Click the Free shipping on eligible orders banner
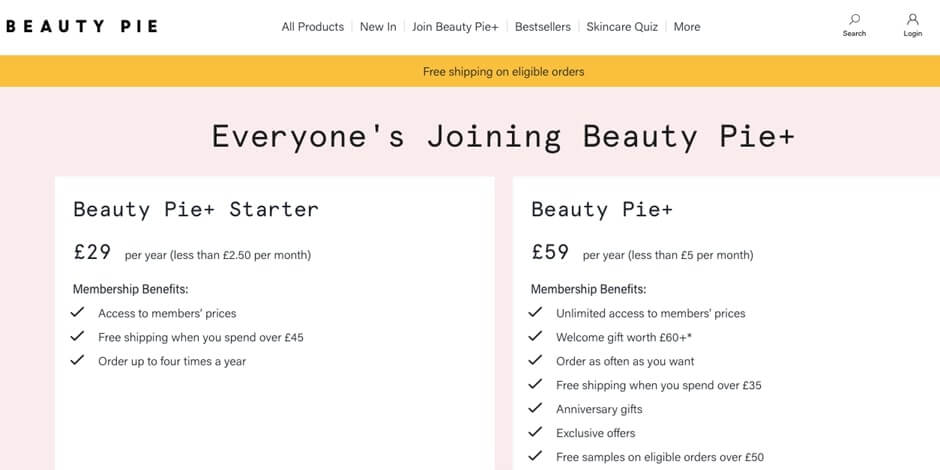 coord(470,71)
